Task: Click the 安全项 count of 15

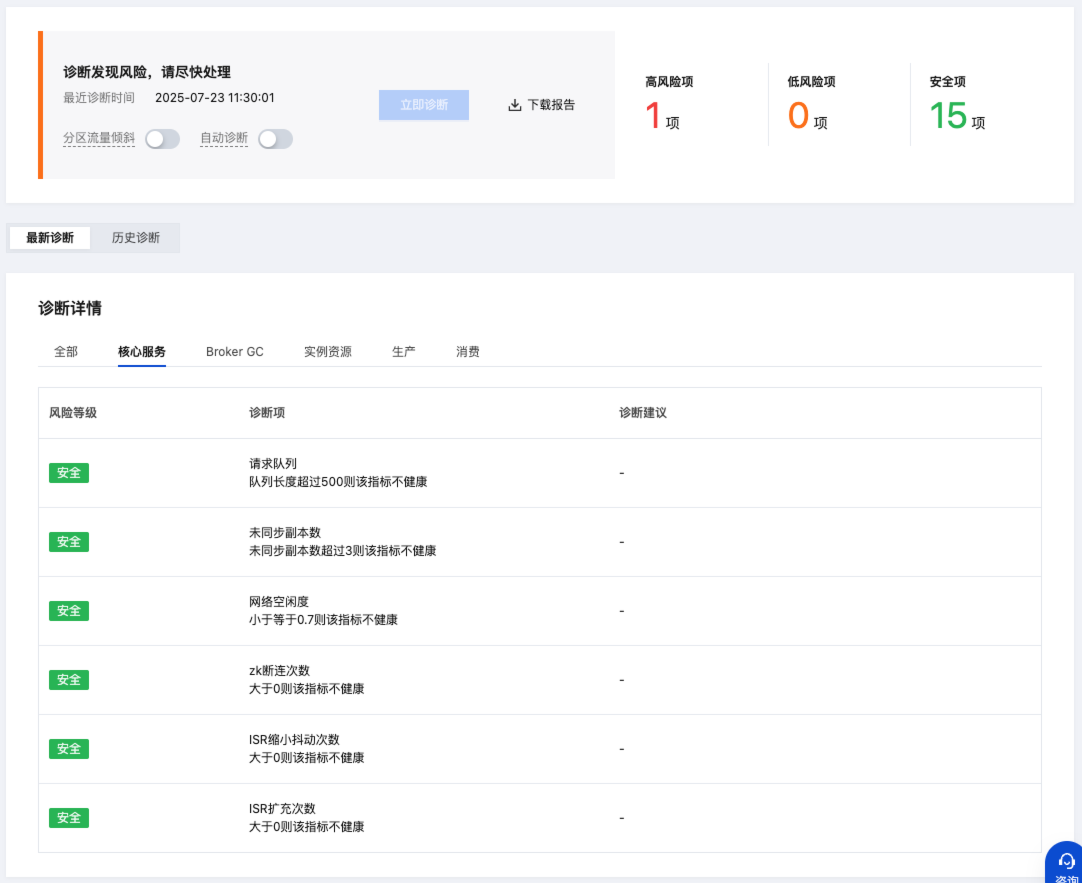Action: point(948,116)
